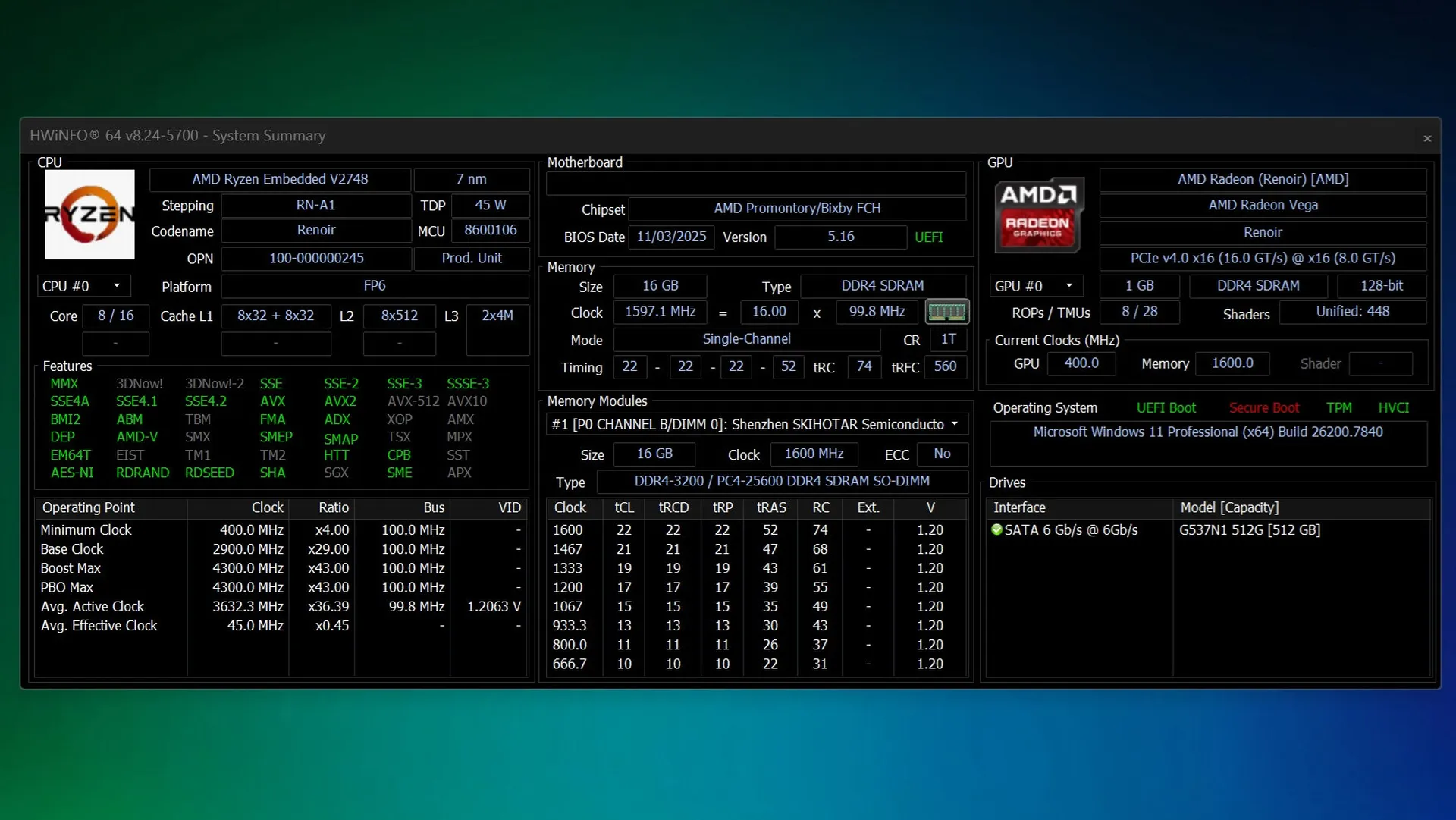Open the GPU #0 selector dropdown
1456x820 pixels.
tap(1036, 286)
